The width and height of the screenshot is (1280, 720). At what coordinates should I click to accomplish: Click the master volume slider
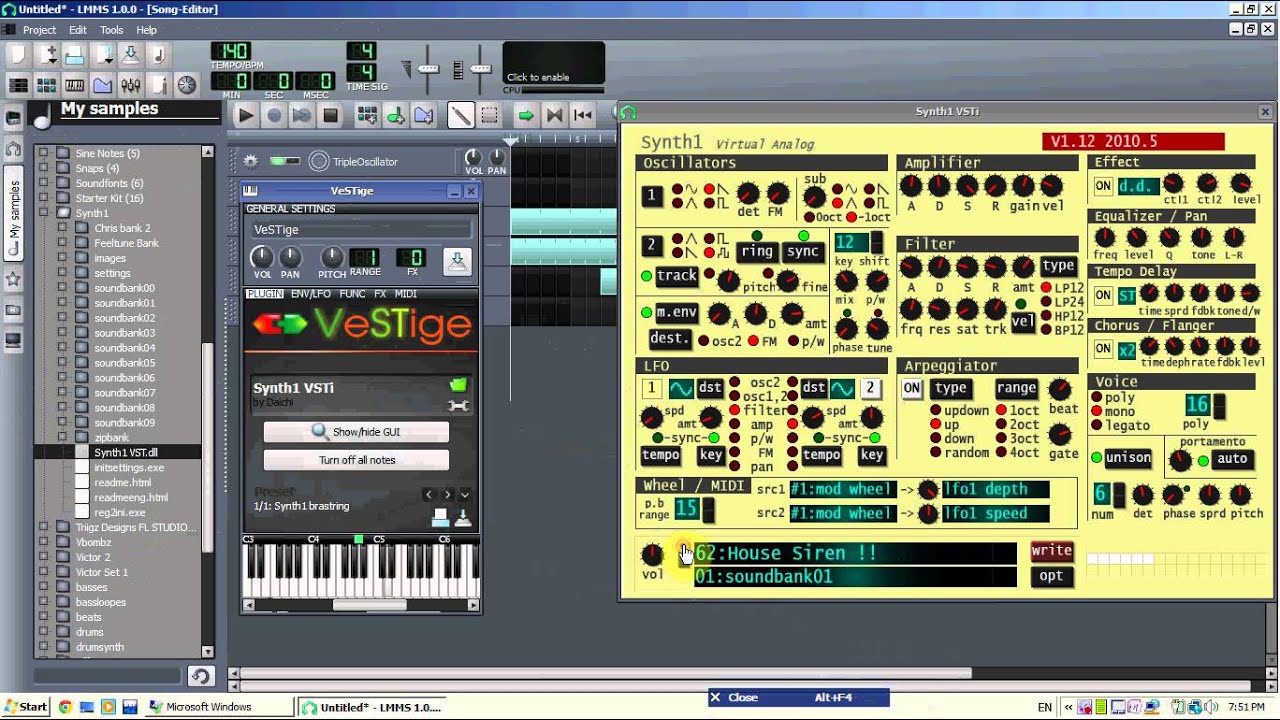[428, 68]
